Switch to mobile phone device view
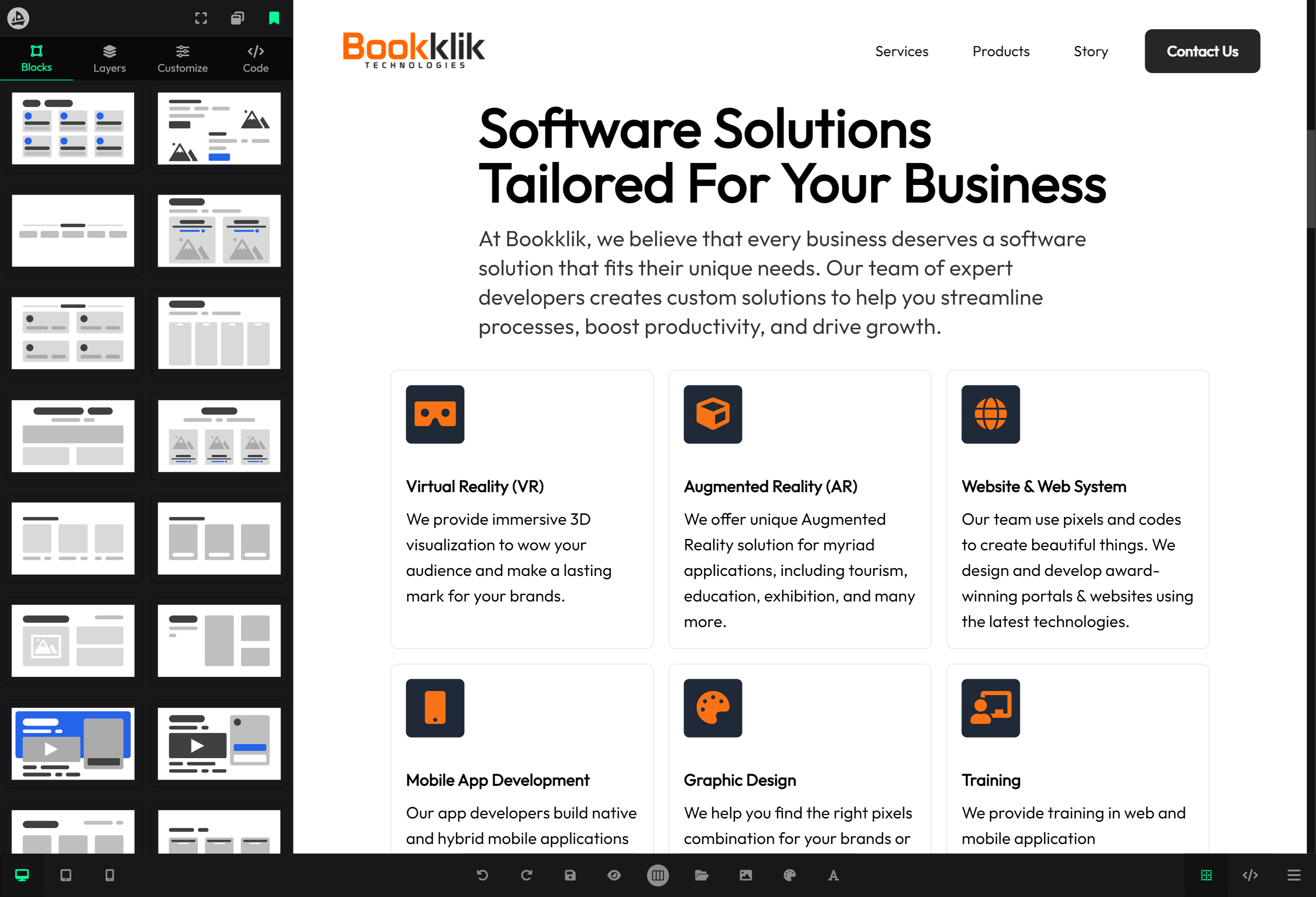This screenshot has width=1316, height=897. (110, 875)
